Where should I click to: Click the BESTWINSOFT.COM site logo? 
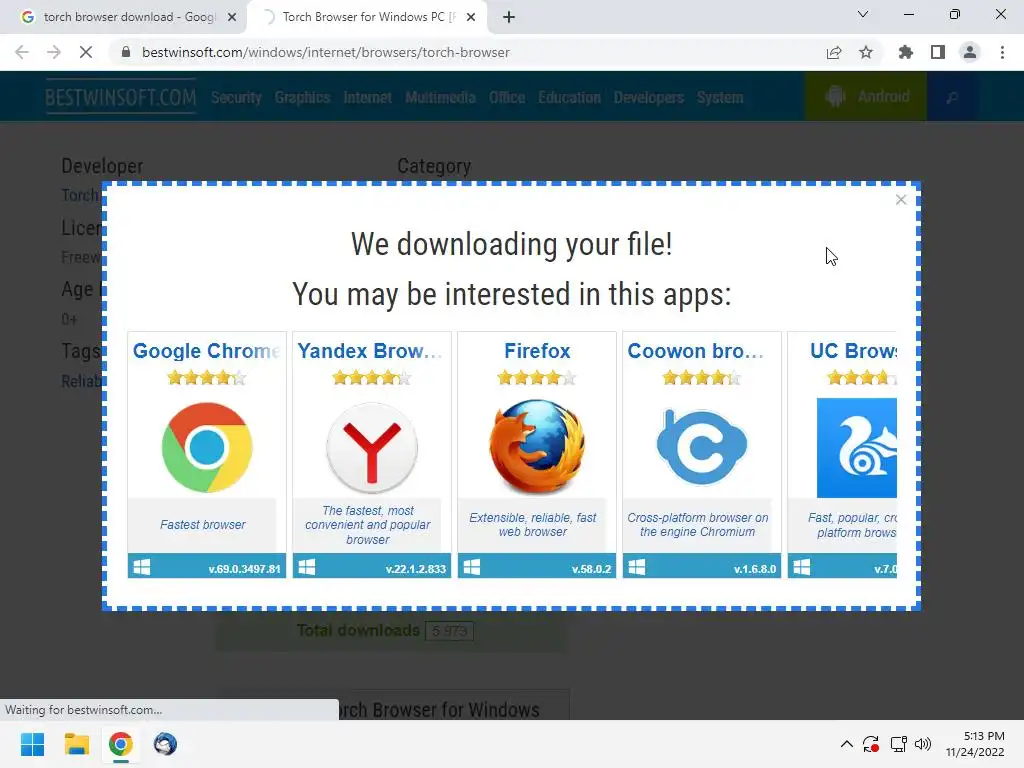click(x=121, y=97)
